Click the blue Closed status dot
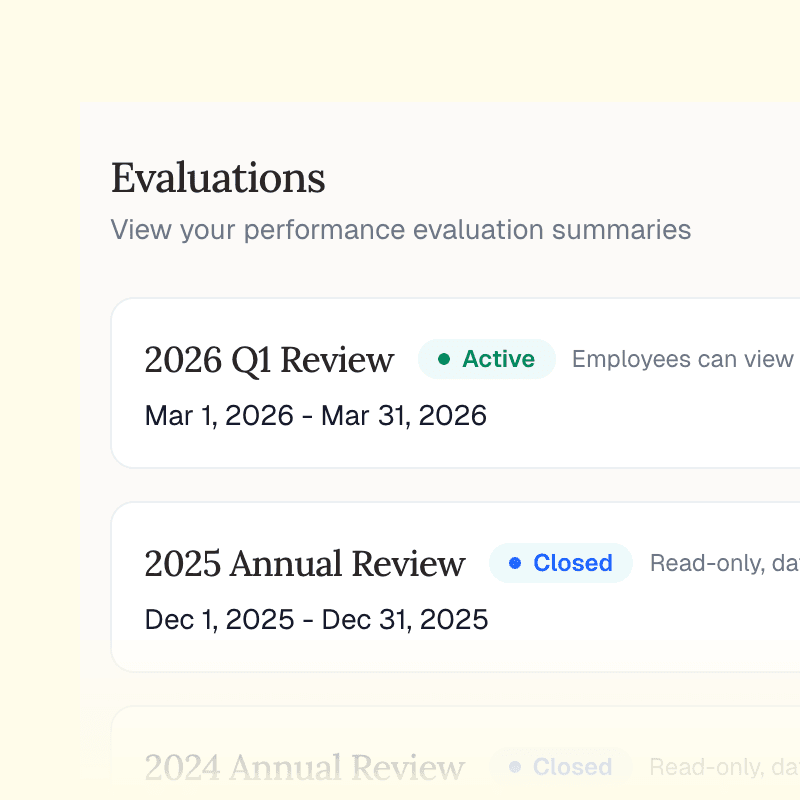The height and width of the screenshot is (800, 800). [x=515, y=563]
